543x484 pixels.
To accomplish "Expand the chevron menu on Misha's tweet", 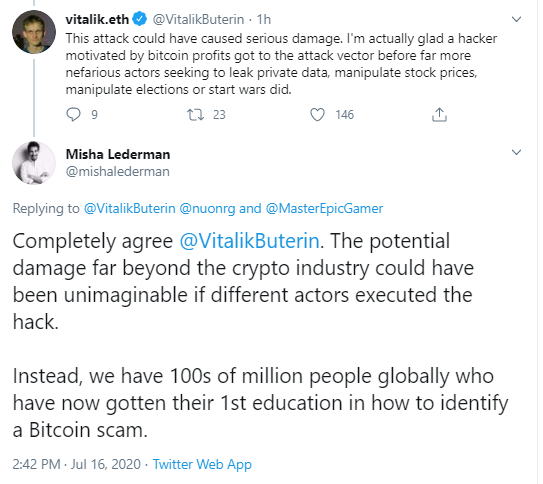I will pos(516,152).
